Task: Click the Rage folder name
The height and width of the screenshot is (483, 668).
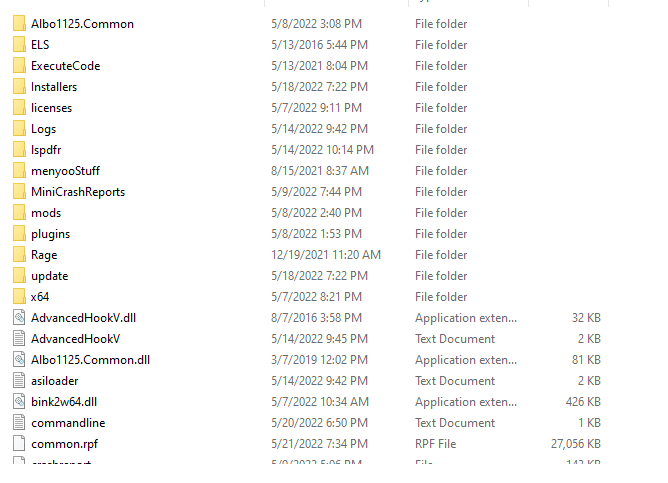Action: tap(44, 255)
